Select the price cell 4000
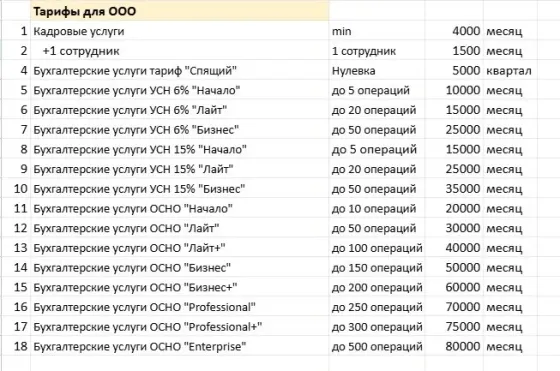Image resolution: width=560 pixels, height=371 pixels. [x=454, y=31]
